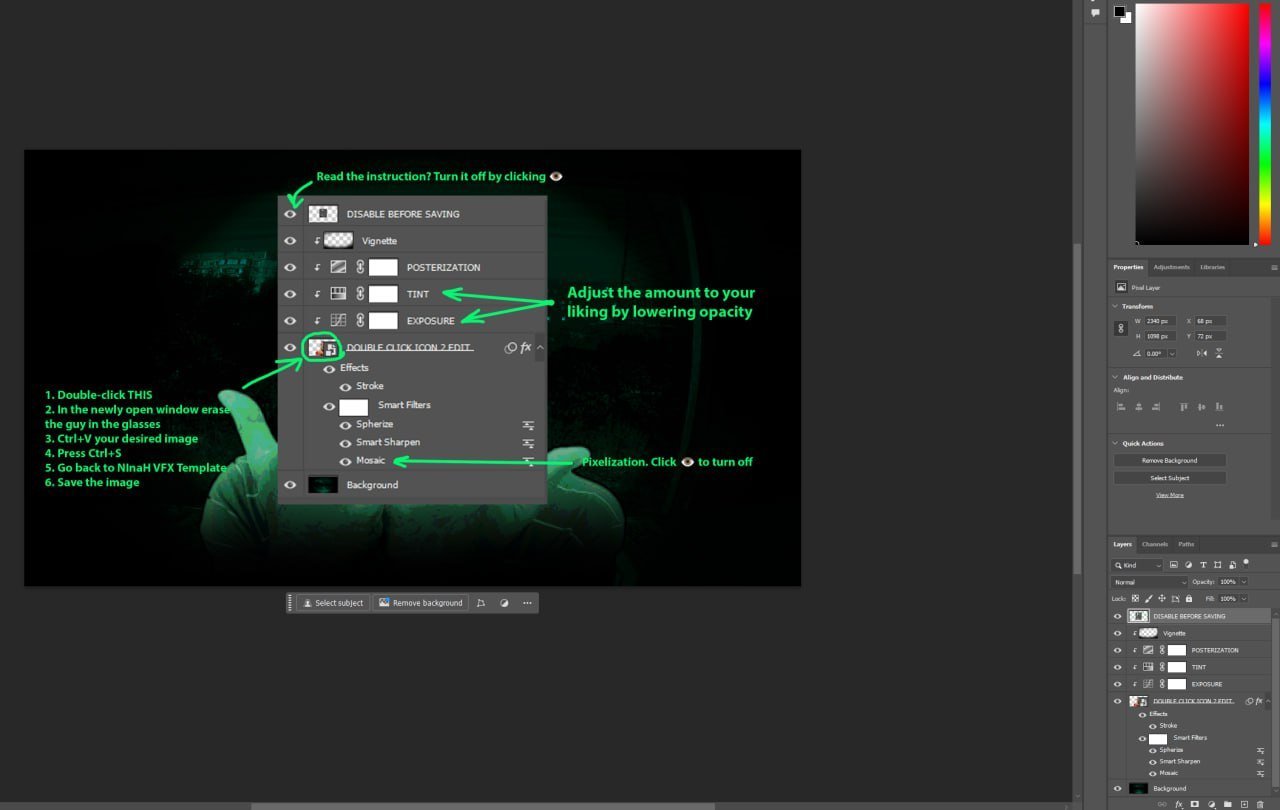This screenshot has height=810, width=1280.
Task: Open Mosaic filter blending options icon
Action: tap(1260, 773)
